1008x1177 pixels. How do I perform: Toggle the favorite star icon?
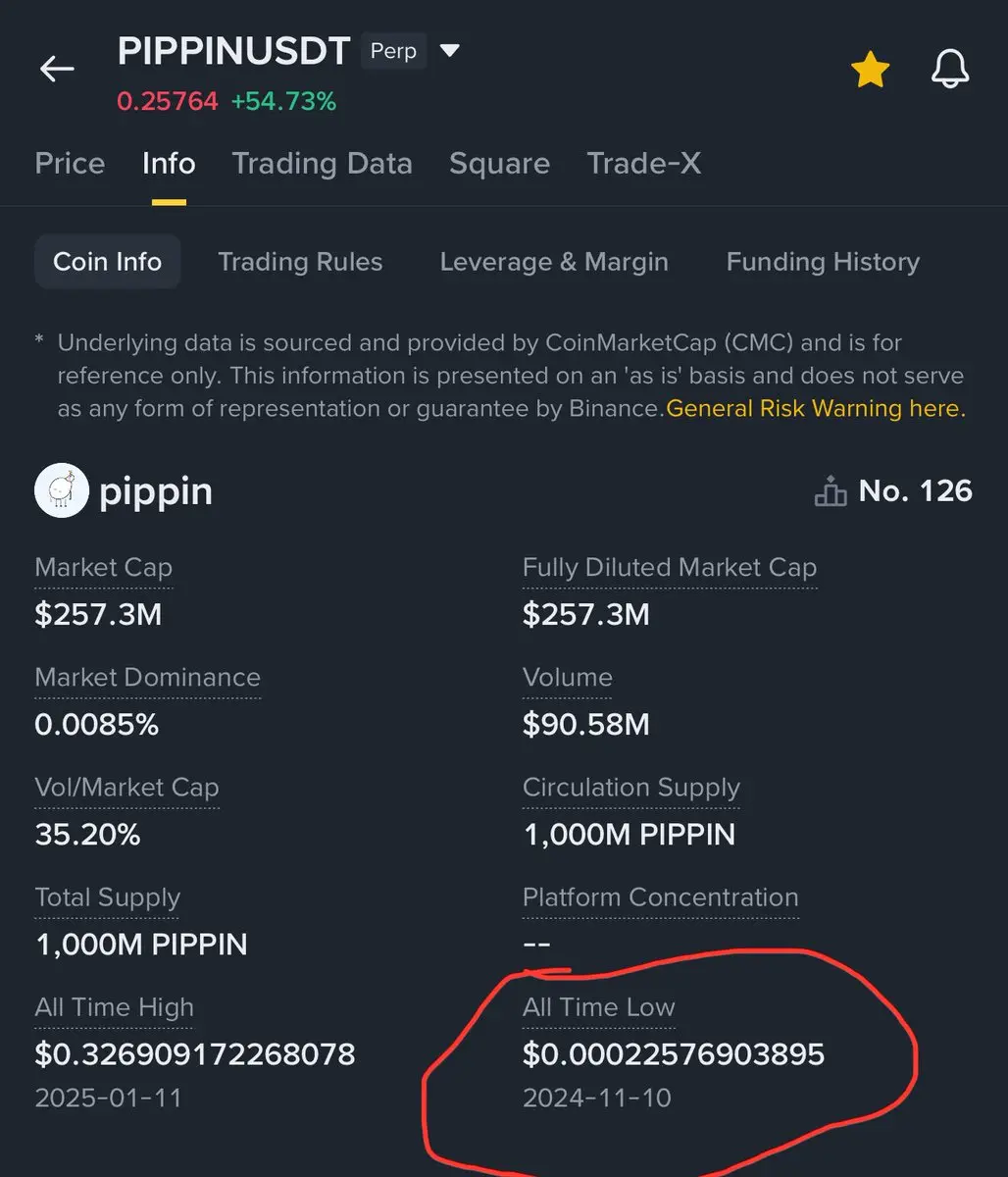[x=870, y=71]
